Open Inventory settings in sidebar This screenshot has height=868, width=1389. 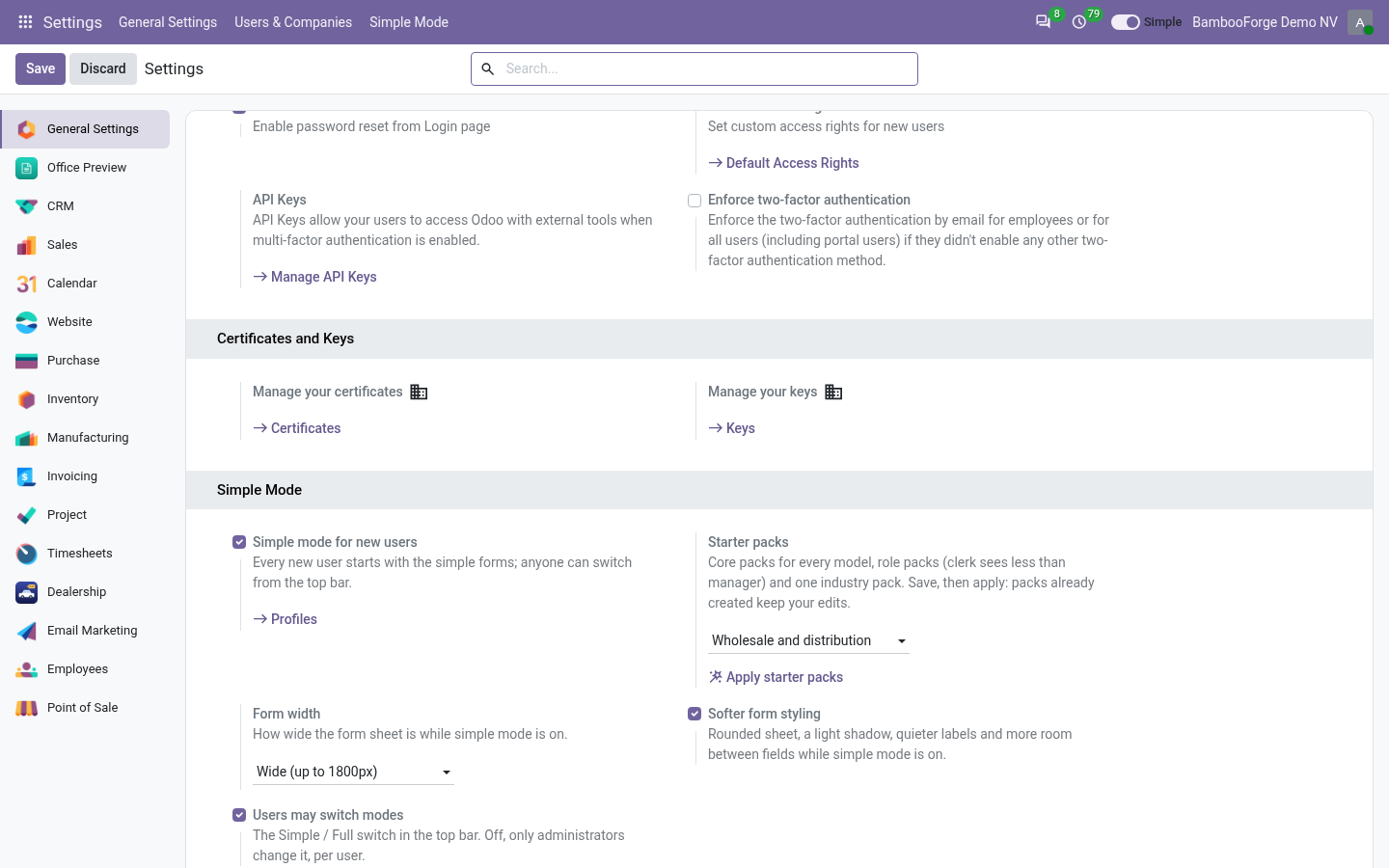85,399
